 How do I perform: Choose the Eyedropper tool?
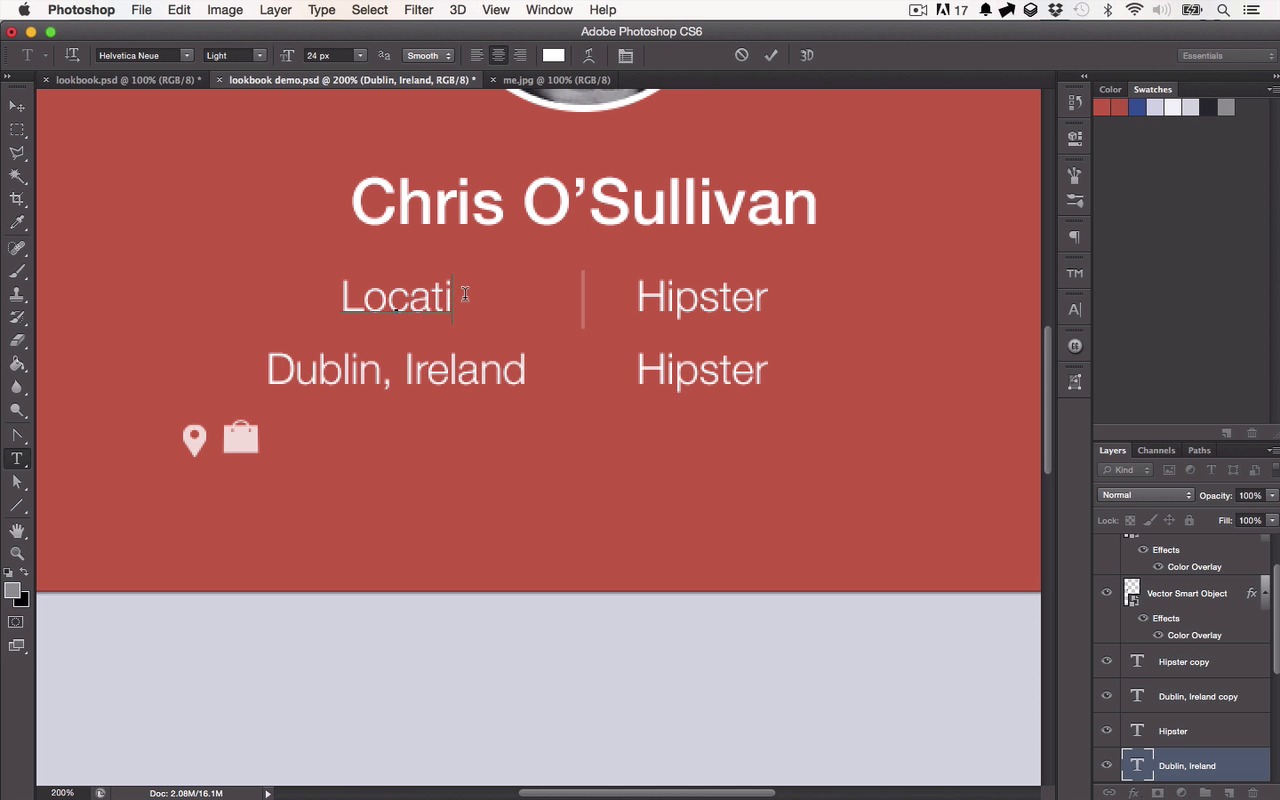17,223
